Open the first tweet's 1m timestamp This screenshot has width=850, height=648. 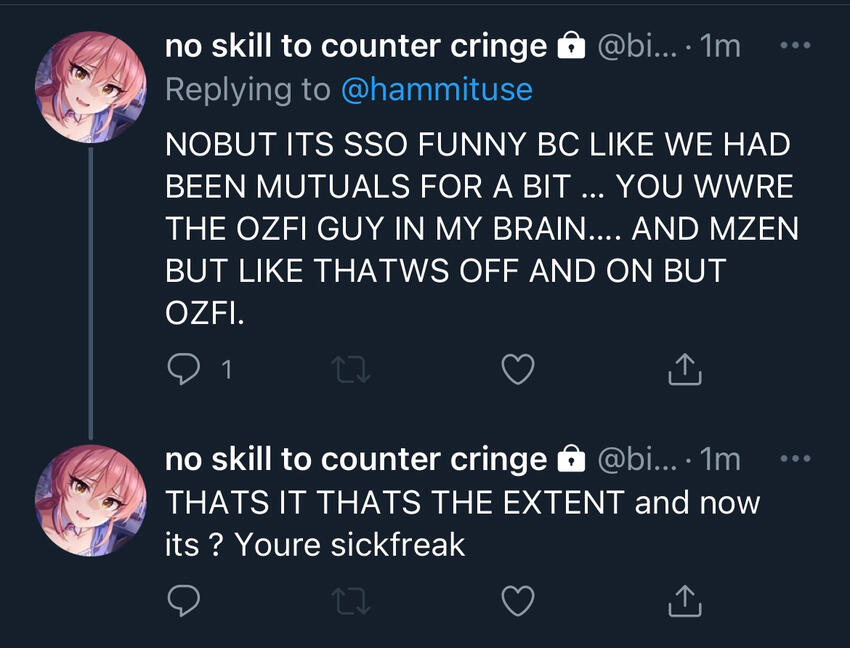coord(721,46)
